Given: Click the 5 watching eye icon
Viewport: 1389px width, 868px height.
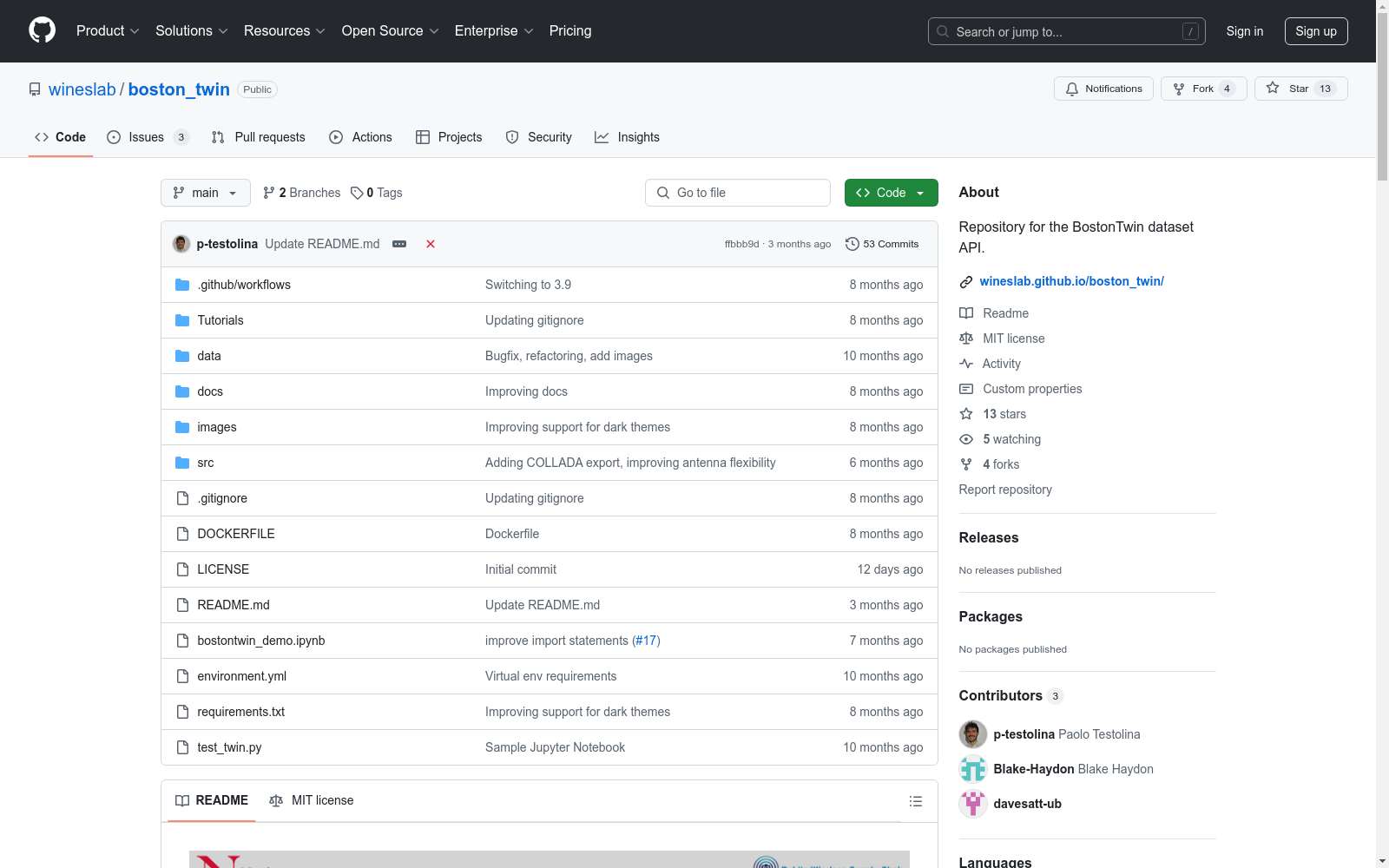Looking at the screenshot, I should [x=966, y=439].
